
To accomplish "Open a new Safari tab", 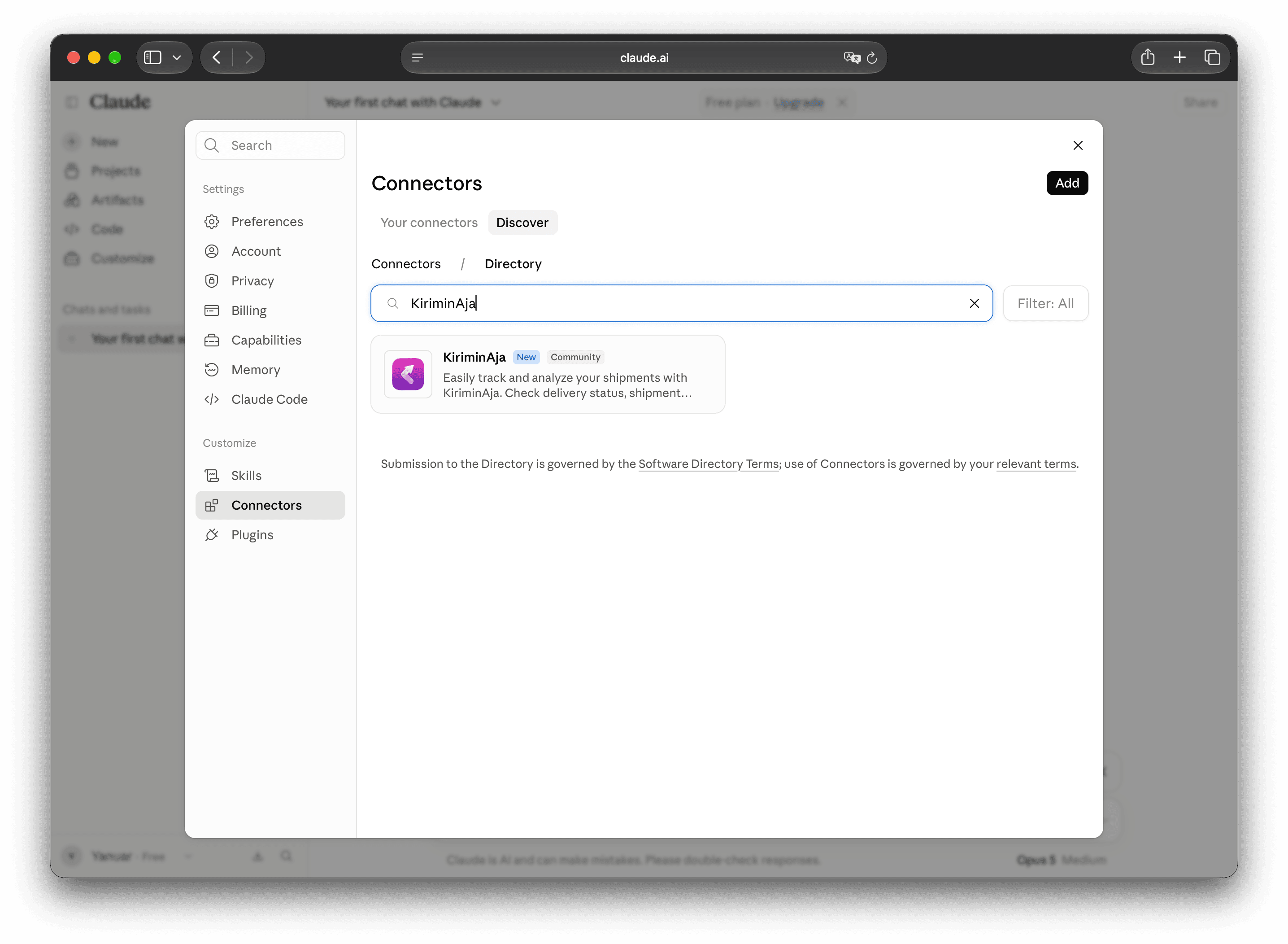I will tap(1179, 58).
